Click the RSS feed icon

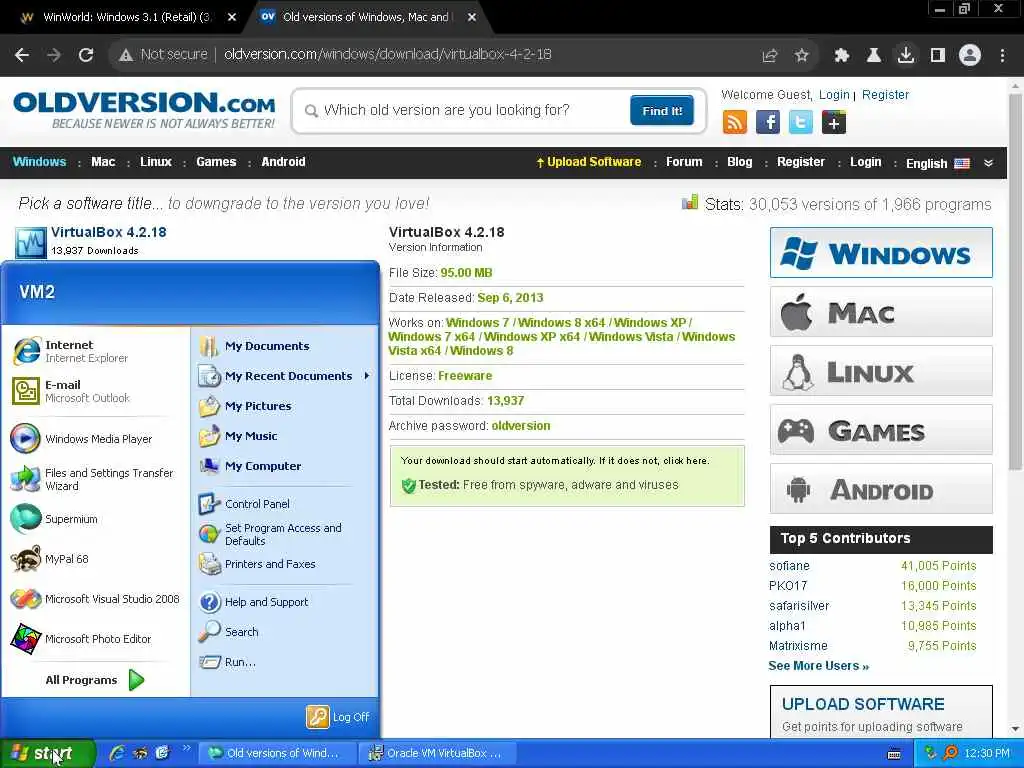coord(735,122)
